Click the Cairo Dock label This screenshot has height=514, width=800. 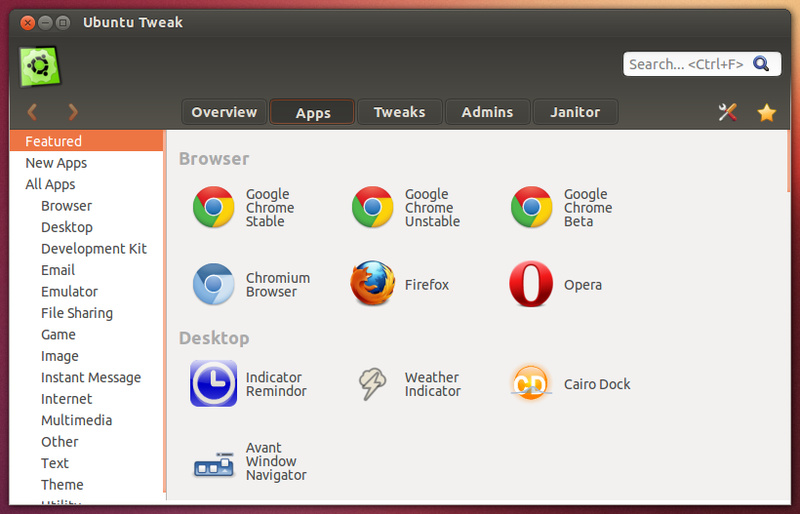click(597, 384)
